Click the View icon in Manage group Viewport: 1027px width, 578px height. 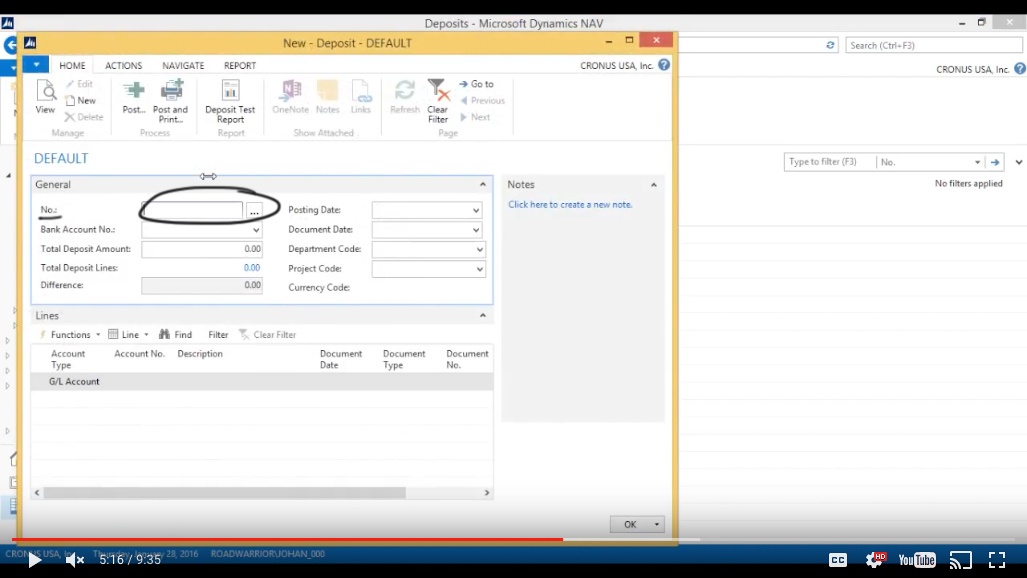pyautogui.click(x=46, y=97)
